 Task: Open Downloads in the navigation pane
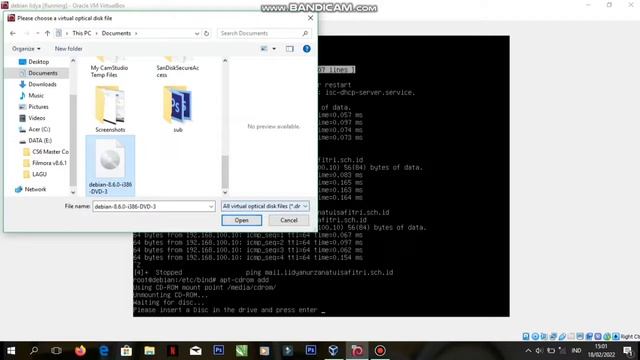click(42, 84)
